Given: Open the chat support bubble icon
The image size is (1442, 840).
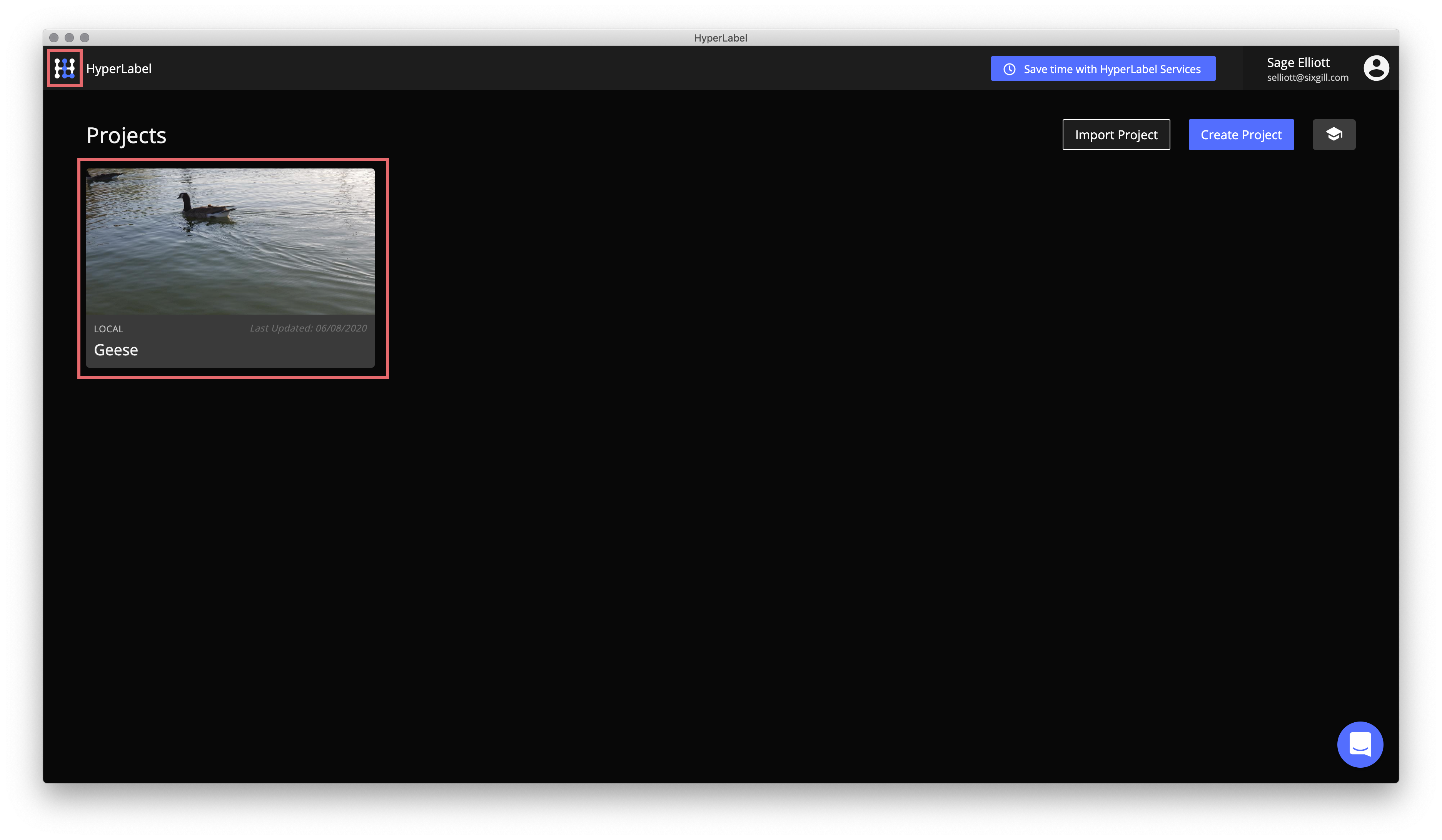Looking at the screenshot, I should coord(1360,744).
